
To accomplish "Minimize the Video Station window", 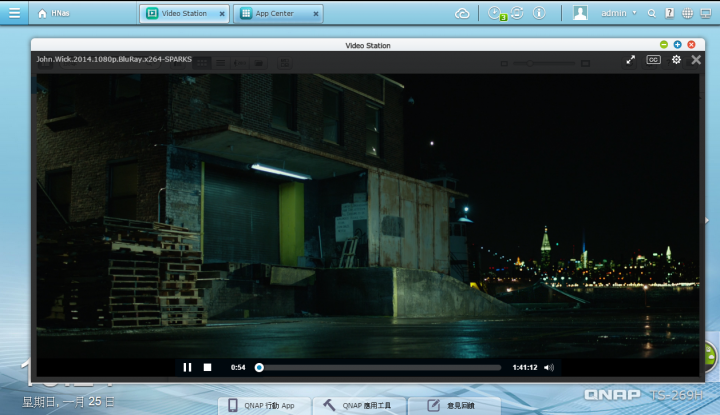I will tap(664, 45).
